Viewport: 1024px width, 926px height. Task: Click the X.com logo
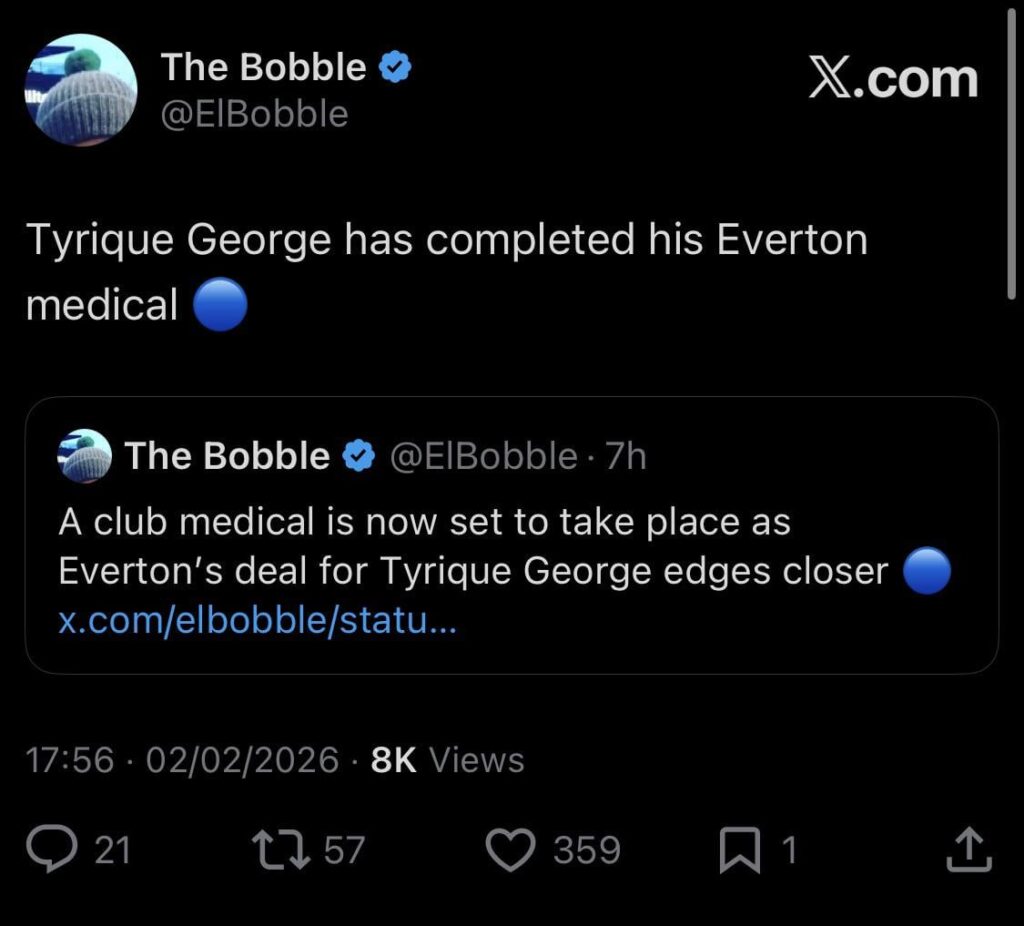[x=894, y=78]
